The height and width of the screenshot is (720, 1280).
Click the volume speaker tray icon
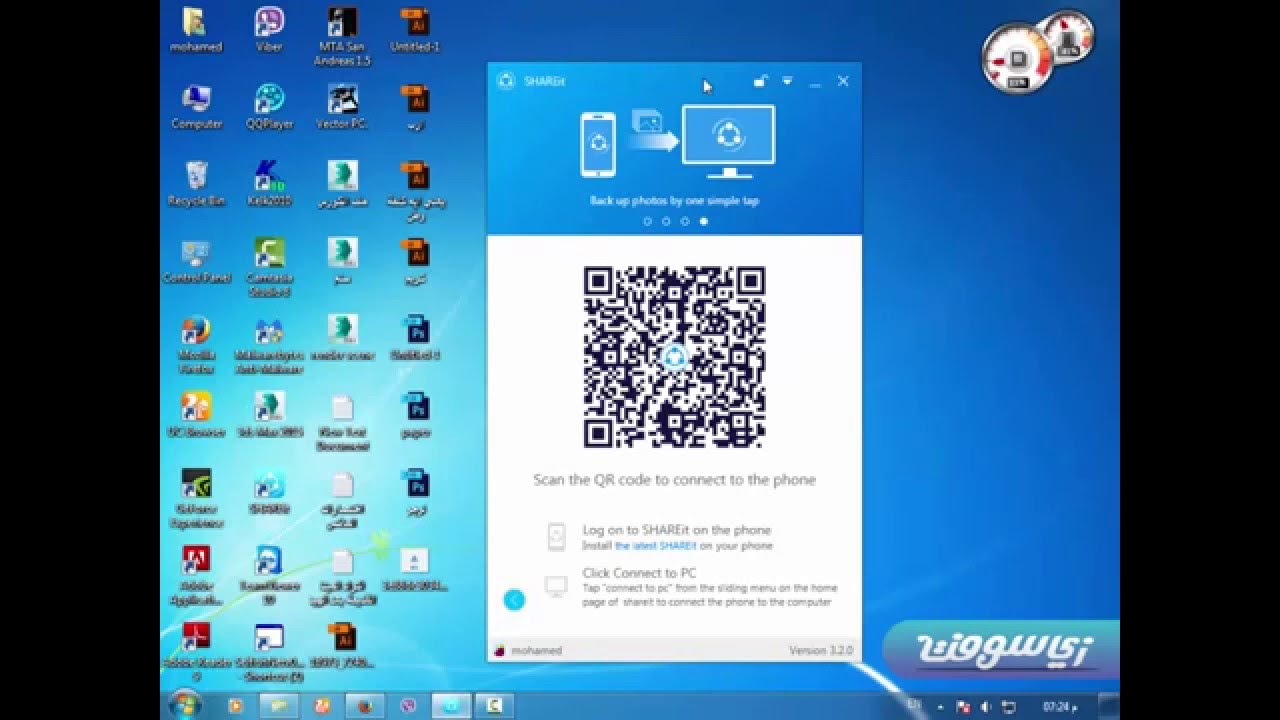point(986,706)
